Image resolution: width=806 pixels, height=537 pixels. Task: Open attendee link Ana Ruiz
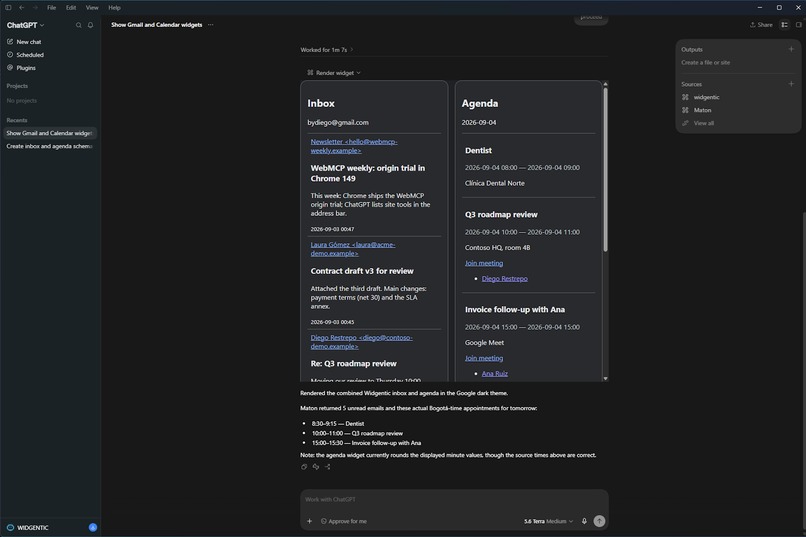tap(494, 374)
